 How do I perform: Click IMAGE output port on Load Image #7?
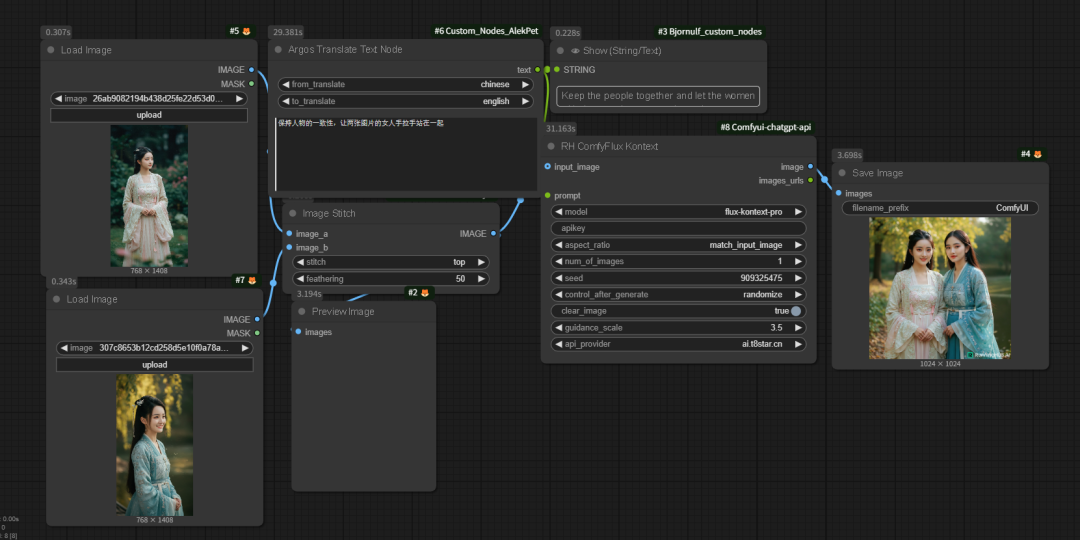click(x=257, y=319)
